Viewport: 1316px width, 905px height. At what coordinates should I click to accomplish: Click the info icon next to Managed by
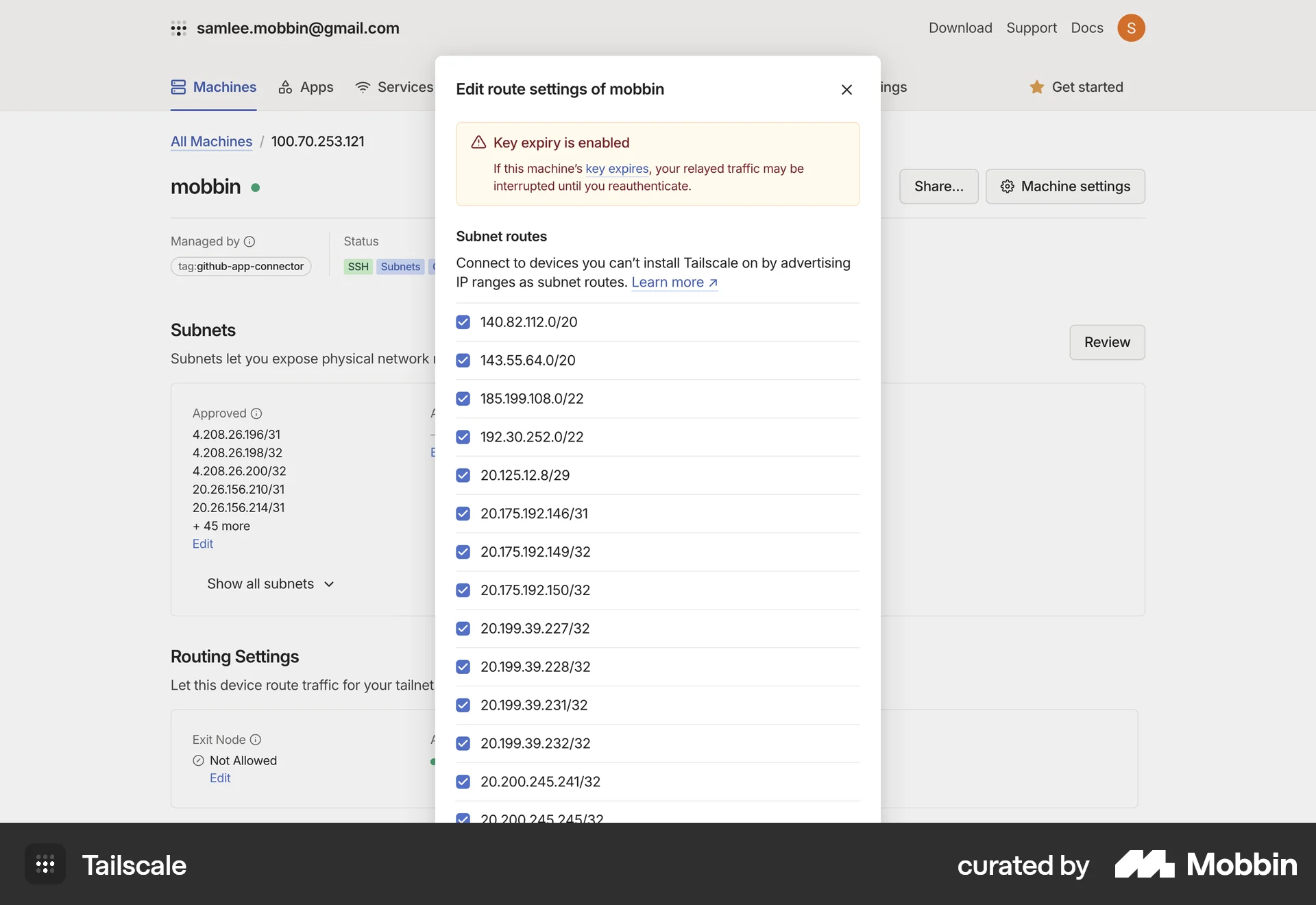(251, 241)
